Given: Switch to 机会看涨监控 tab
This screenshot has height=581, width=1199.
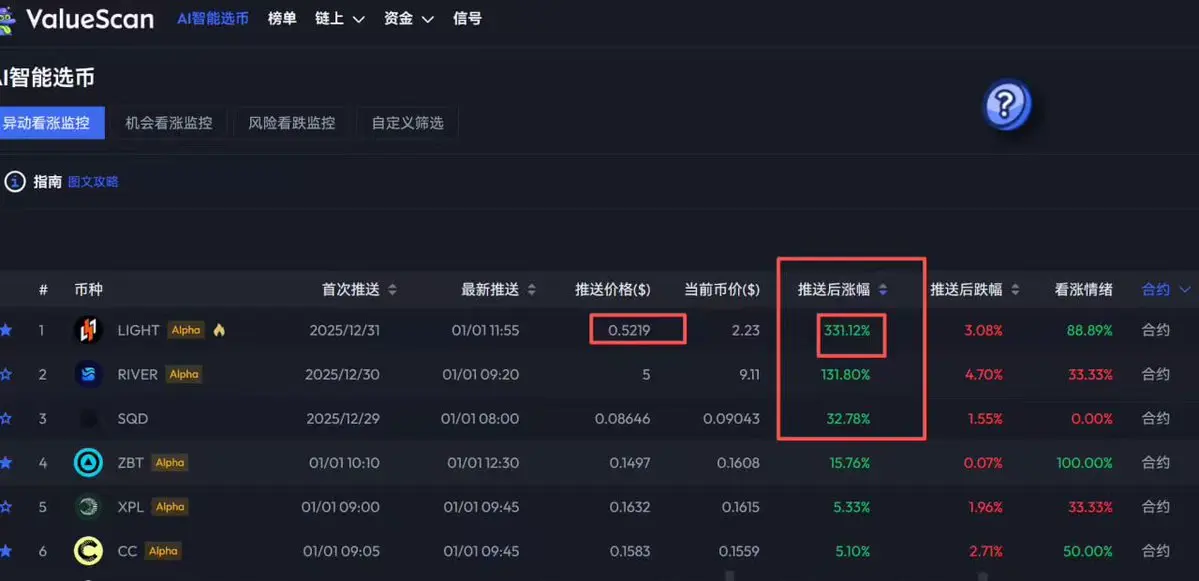Looking at the screenshot, I should 168,122.
